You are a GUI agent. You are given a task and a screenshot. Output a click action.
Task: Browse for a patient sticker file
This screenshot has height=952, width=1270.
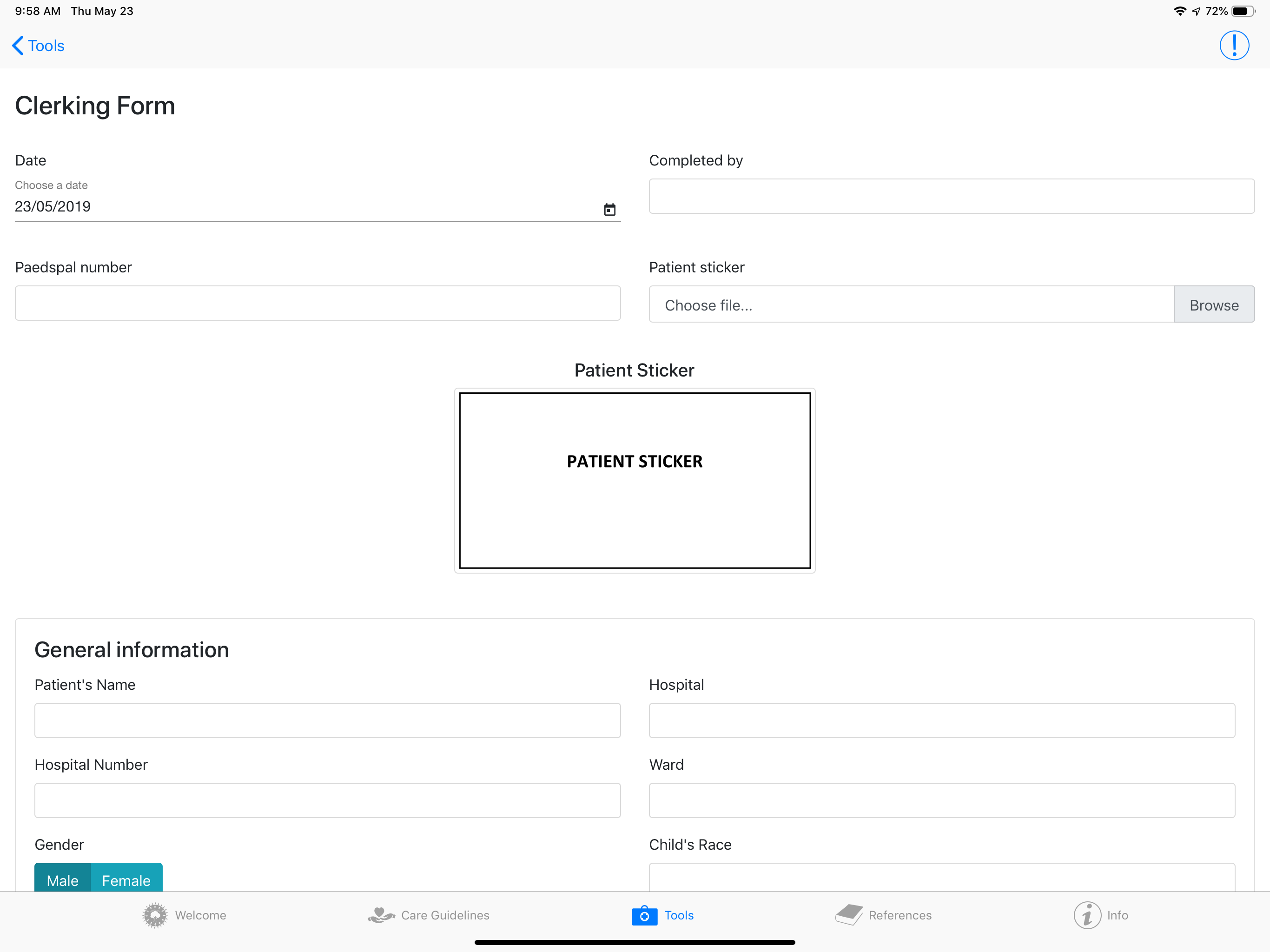pos(1214,304)
